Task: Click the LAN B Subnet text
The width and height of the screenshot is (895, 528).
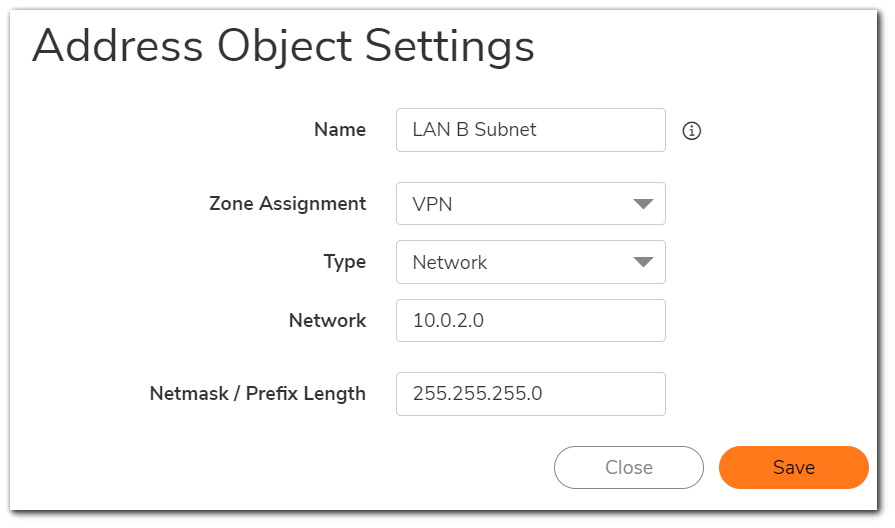Action: (474, 130)
